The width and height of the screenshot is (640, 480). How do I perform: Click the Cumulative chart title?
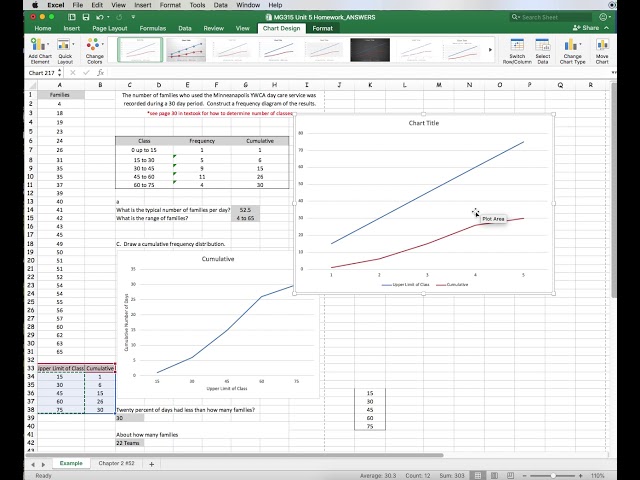(x=218, y=259)
